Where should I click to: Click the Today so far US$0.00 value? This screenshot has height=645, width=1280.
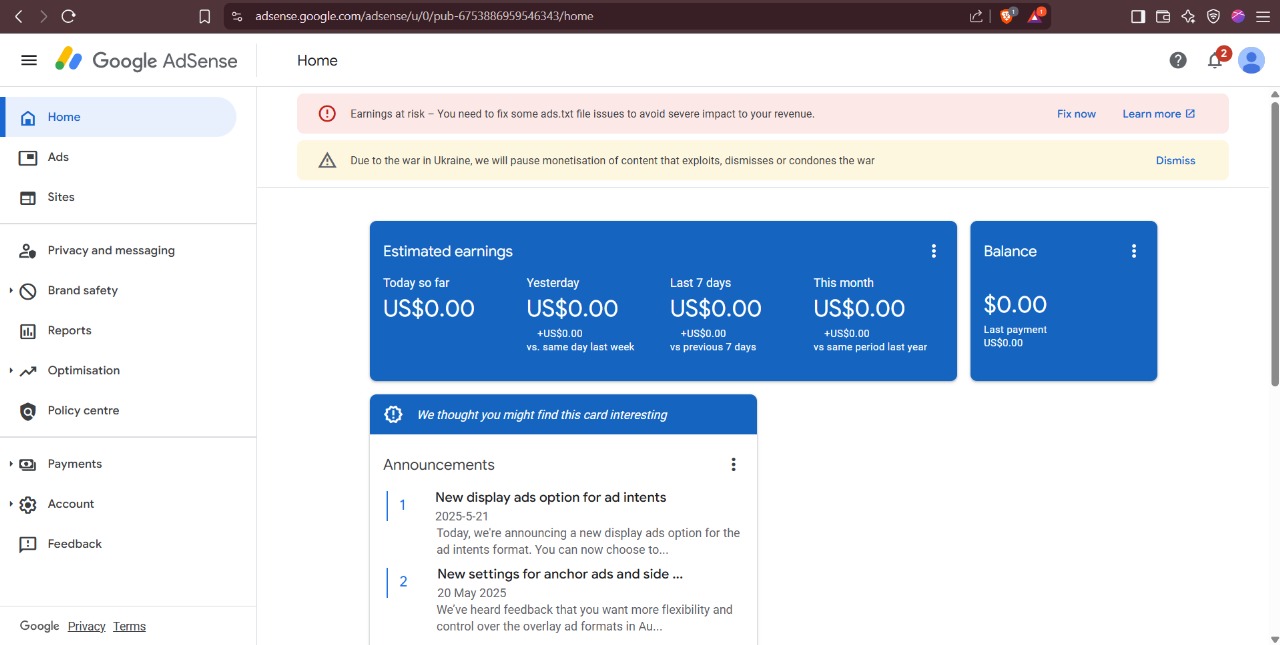tap(429, 309)
